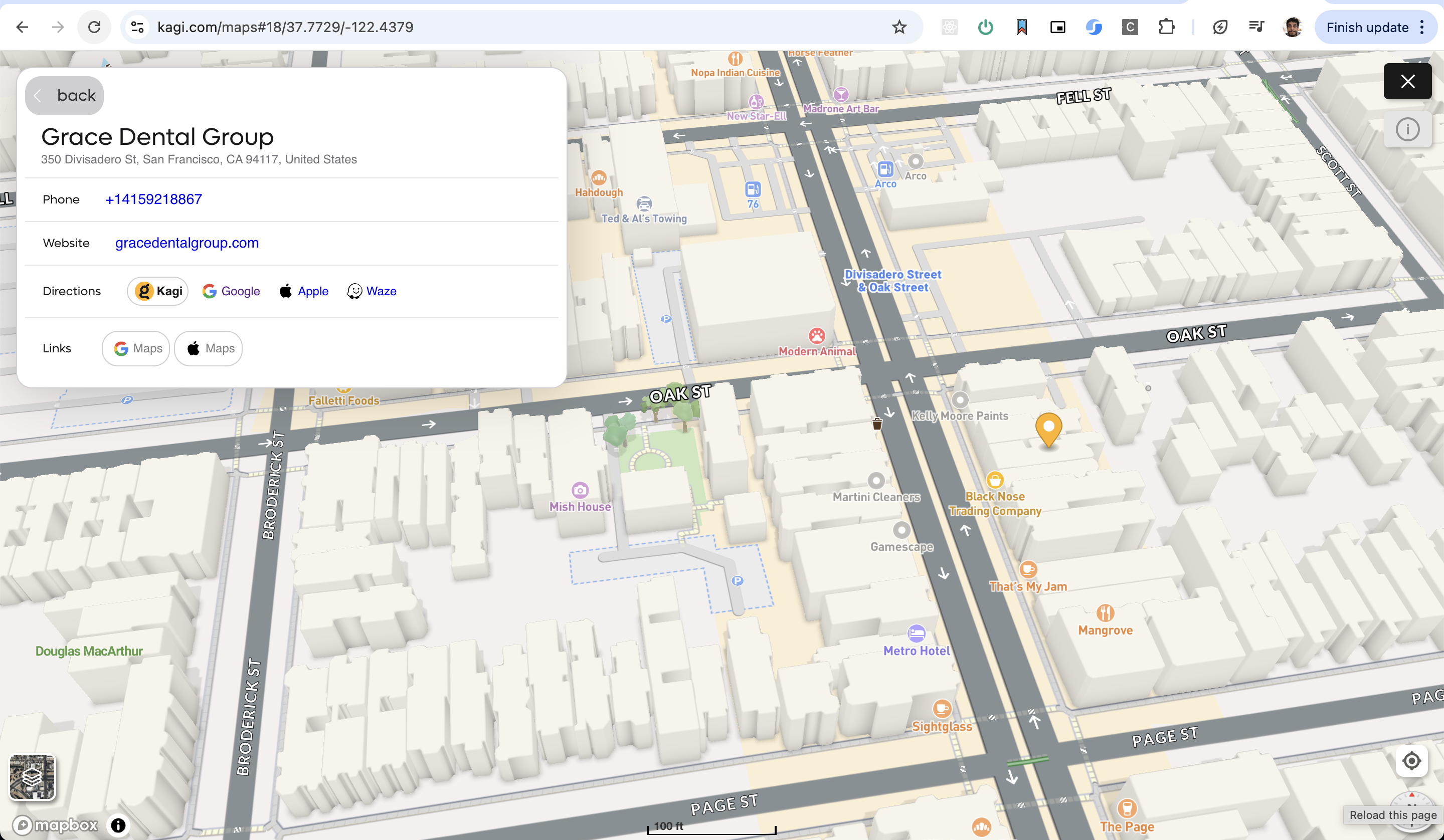Open Apple Maps link chip
This screenshot has height=840, width=1444.
(209, 348)
